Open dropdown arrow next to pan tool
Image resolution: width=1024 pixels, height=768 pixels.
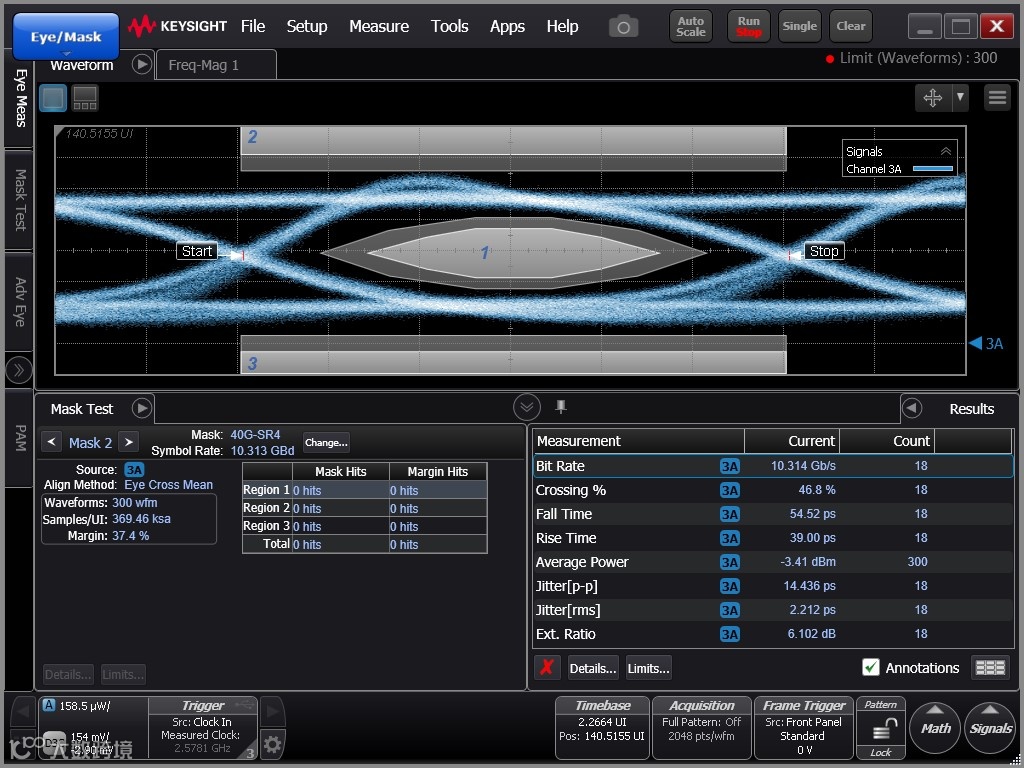coord(960,97)
